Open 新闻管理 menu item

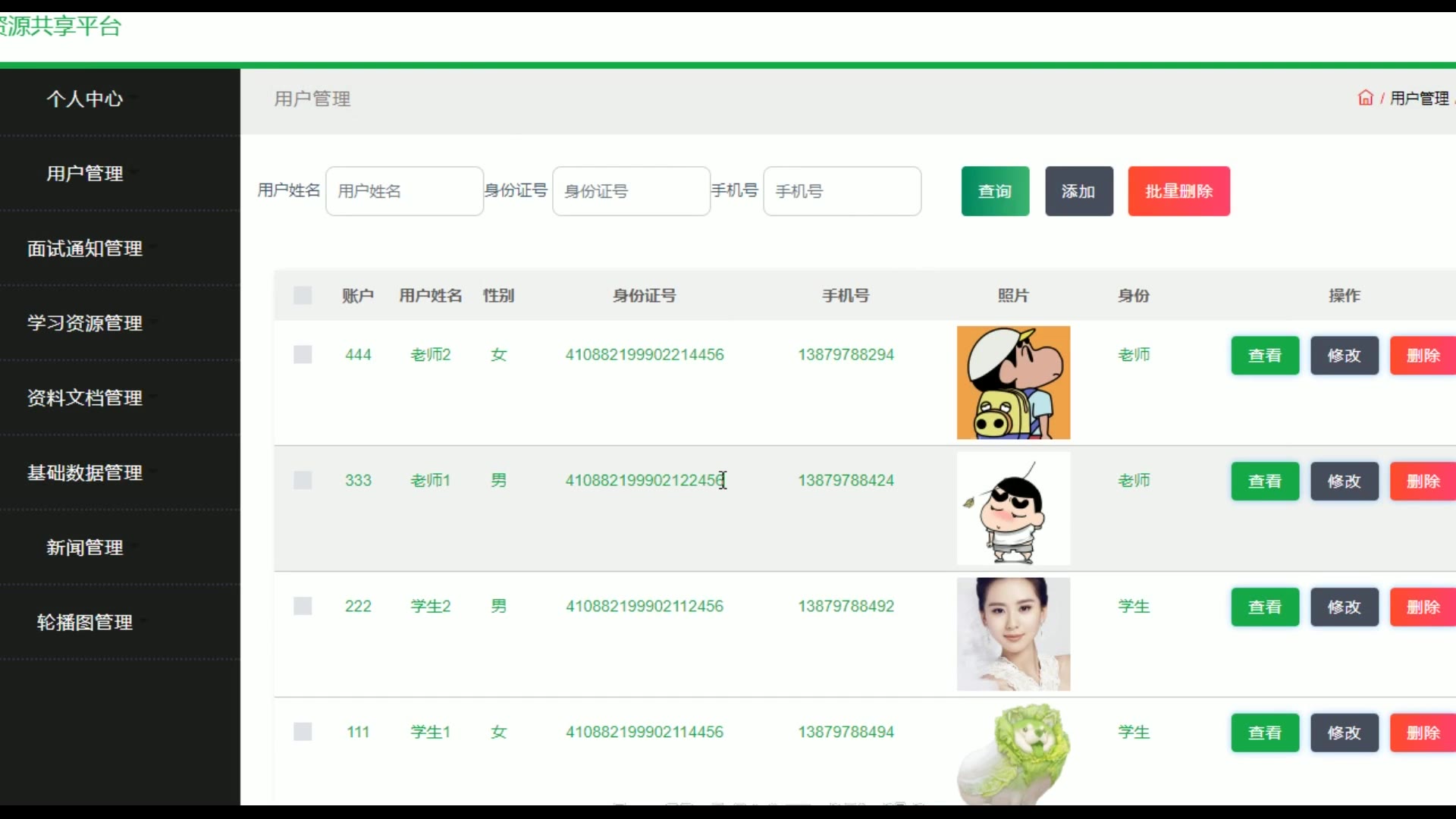click(85, 548)
